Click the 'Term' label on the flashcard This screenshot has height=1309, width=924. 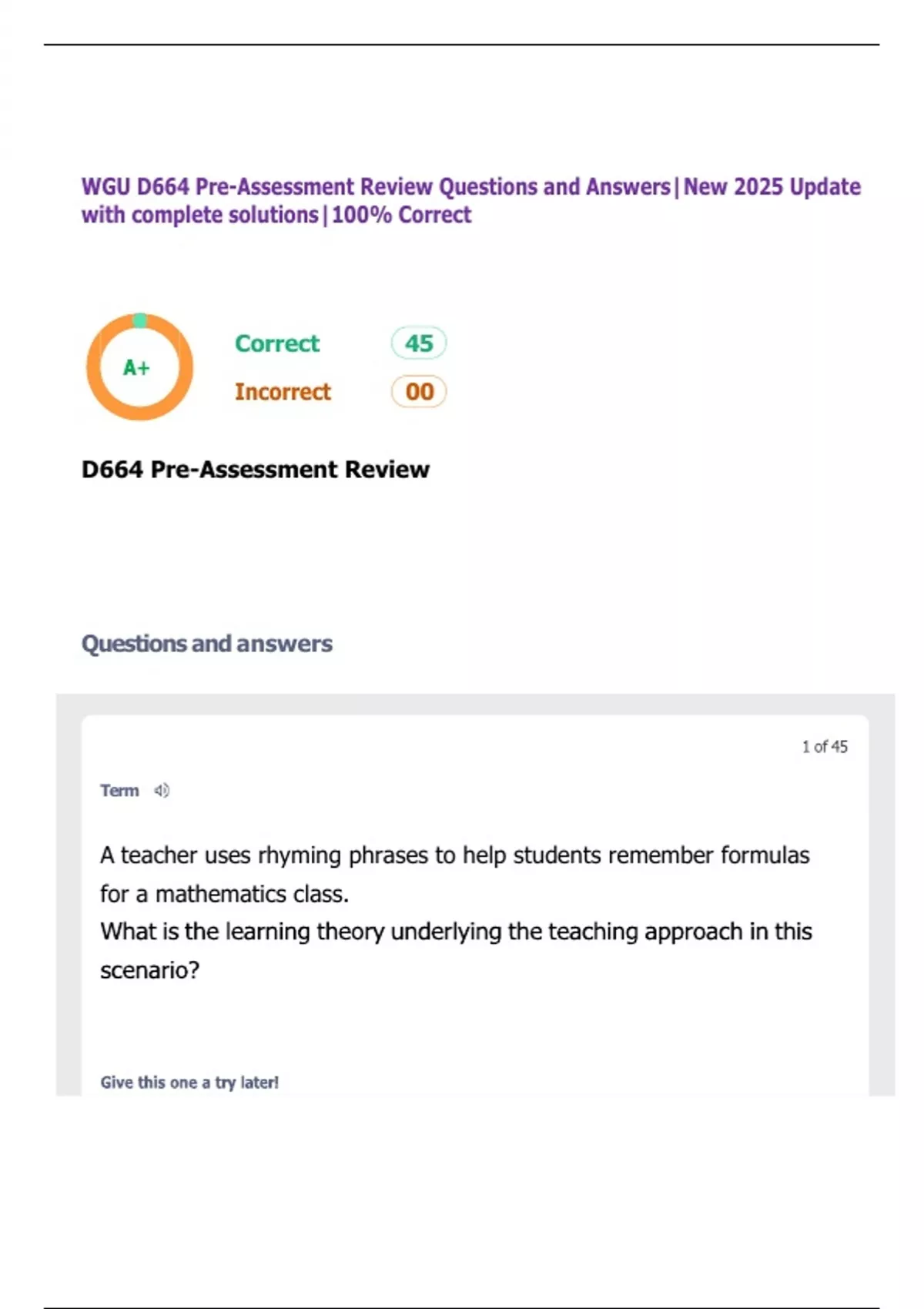click(x=119, y=791)
